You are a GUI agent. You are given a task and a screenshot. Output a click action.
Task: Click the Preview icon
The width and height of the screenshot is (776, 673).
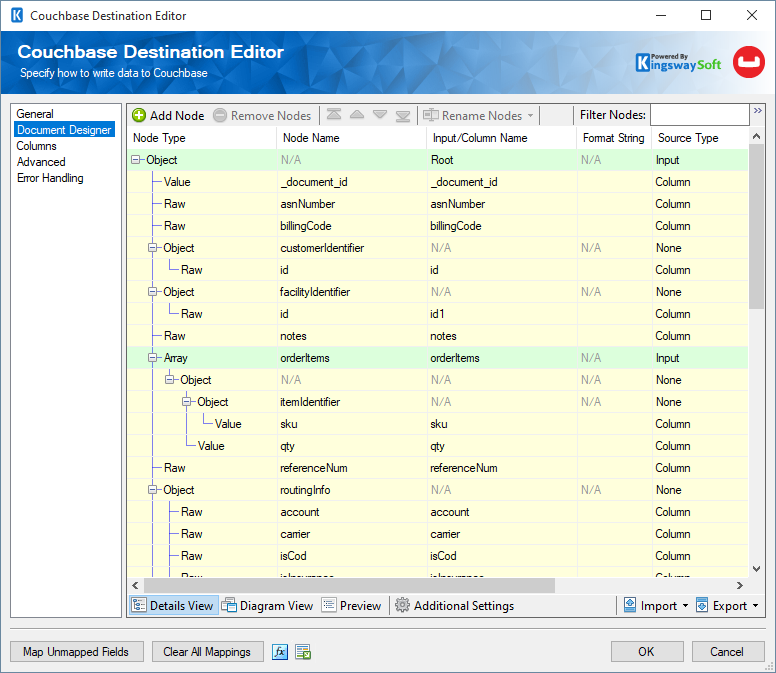(329, 605)
